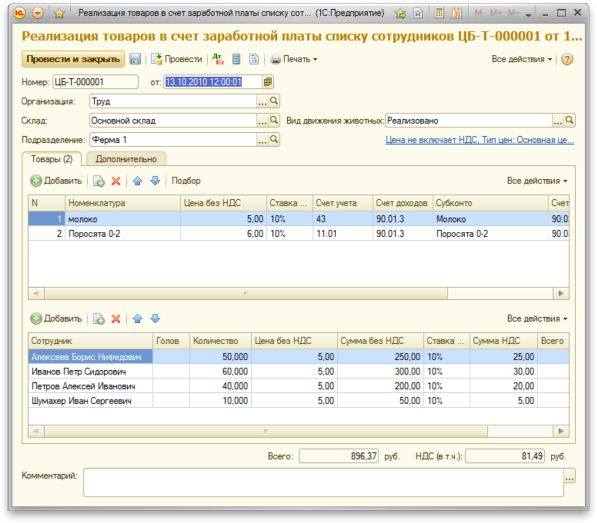This screenshot has width=597, height=523.
Task: Click the Провести и закрыть button
Action: (73, 59)
